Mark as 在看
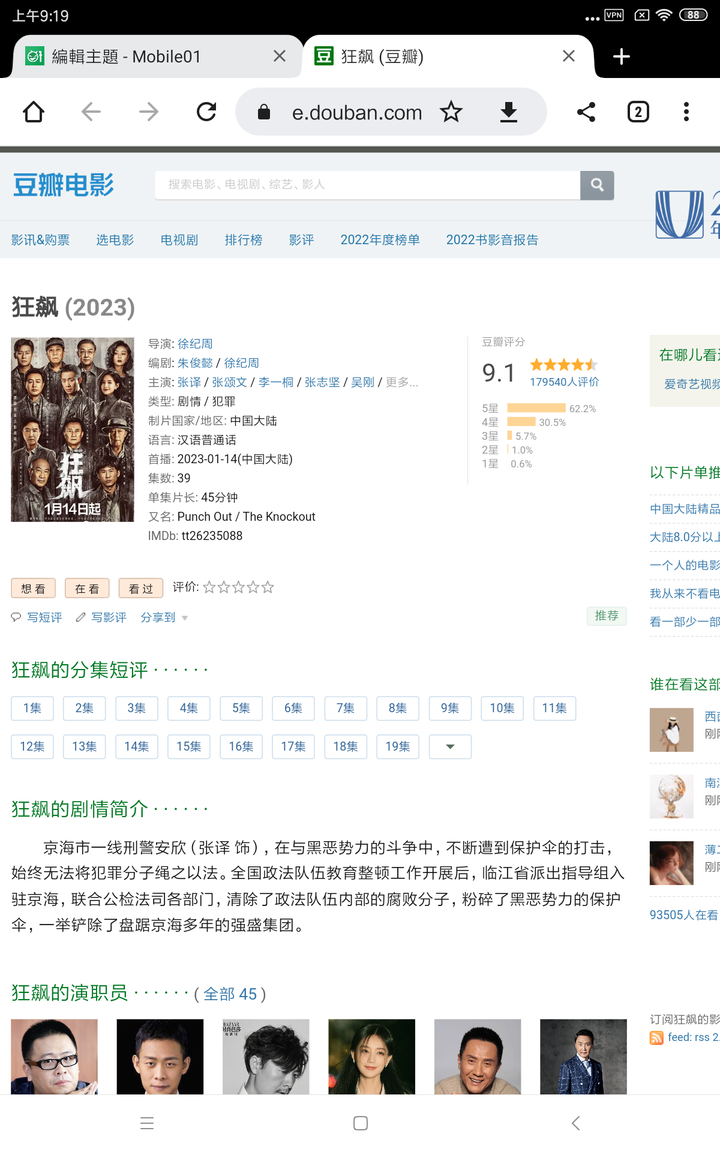The width and height of the screenshot is (720, 1152). (87, 588)
